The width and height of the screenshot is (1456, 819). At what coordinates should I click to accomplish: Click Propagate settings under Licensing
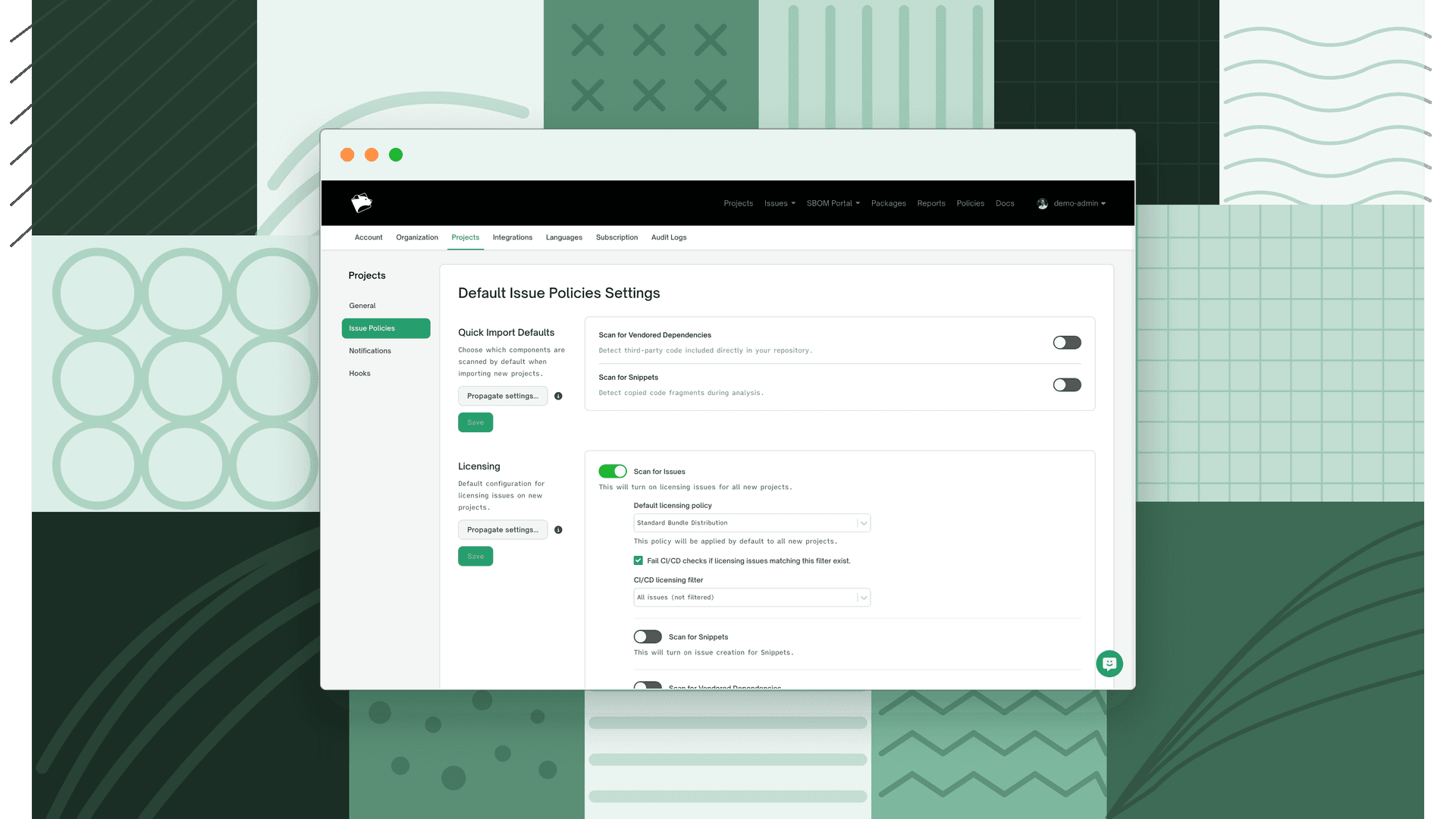[503, 530]
